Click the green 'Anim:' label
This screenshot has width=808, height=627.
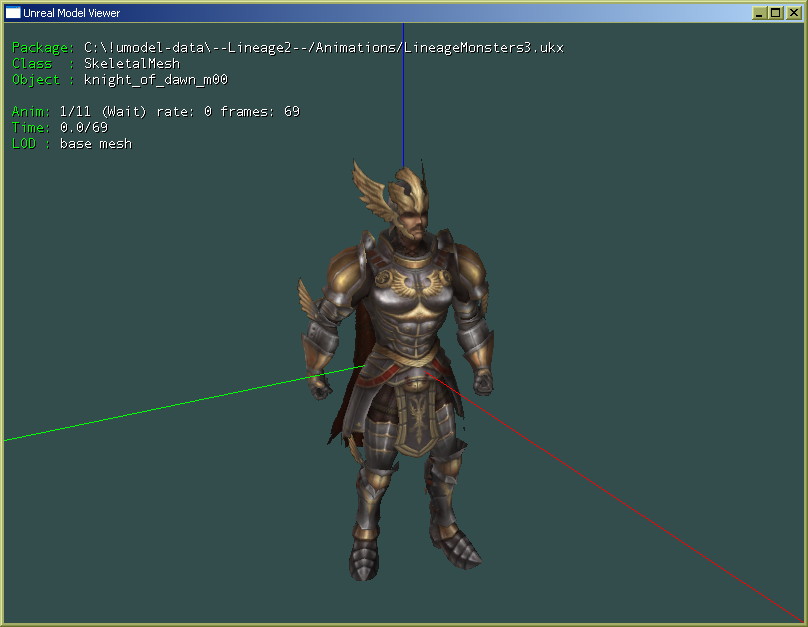[x=31, y=111]
